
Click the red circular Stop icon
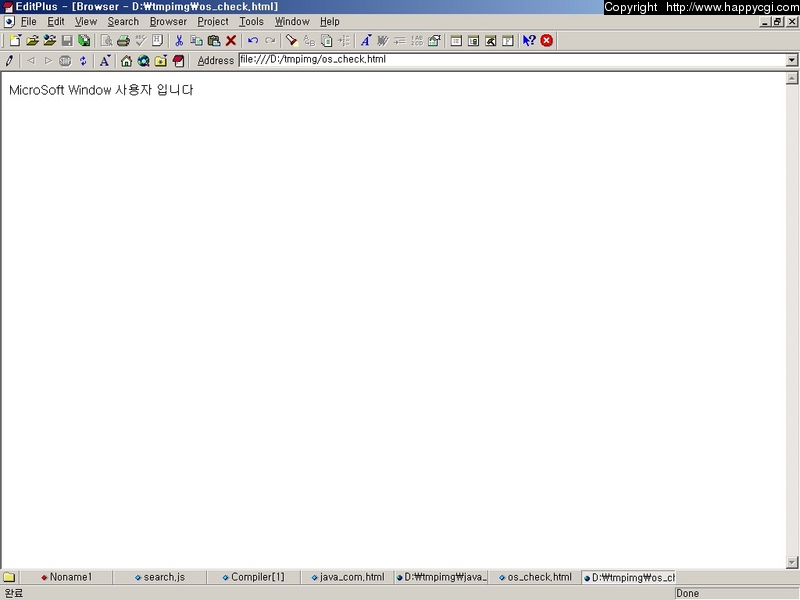pyautogui.click(x=546, y=41)
